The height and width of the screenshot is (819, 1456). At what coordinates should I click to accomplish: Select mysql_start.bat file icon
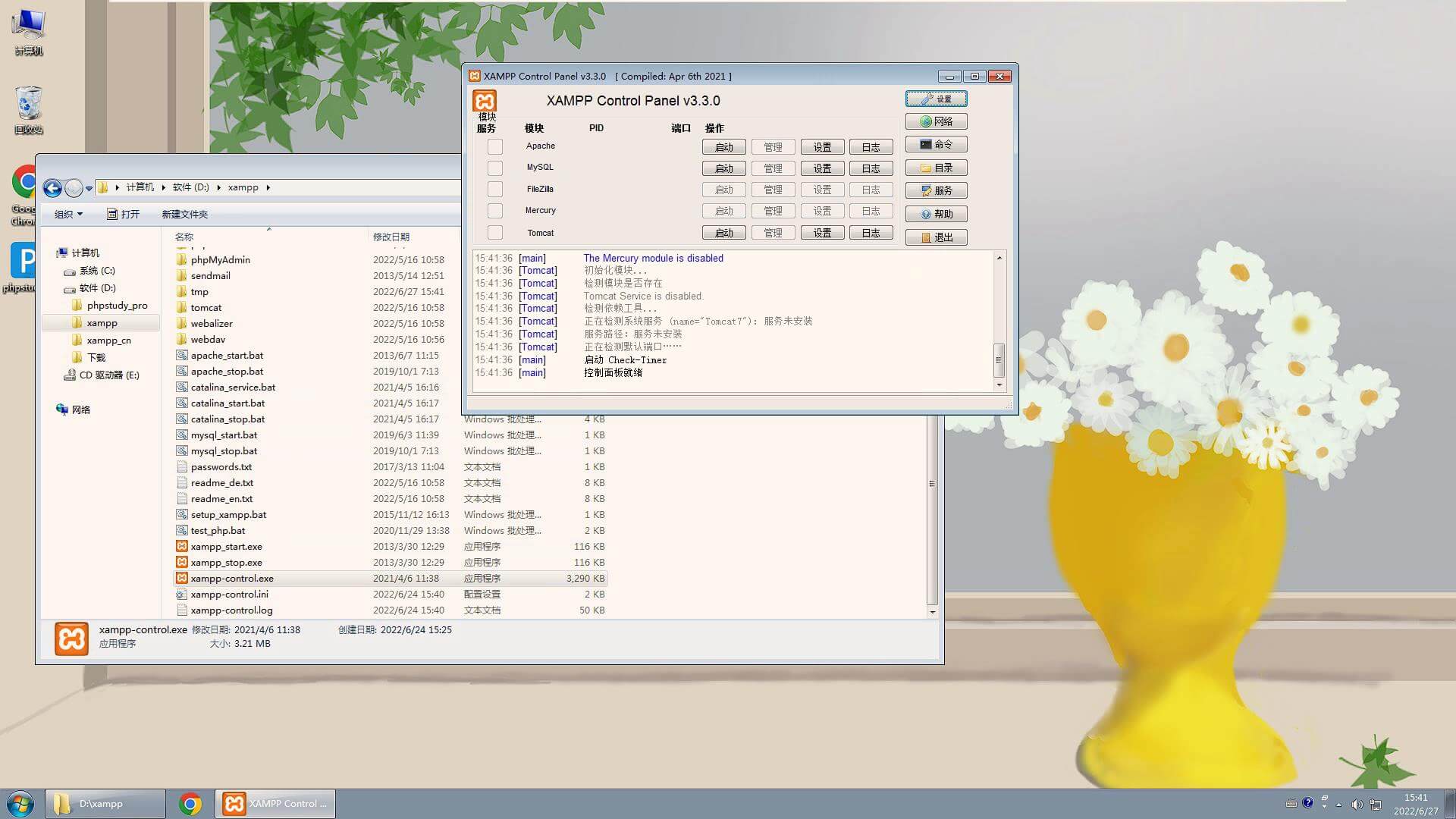(x=182, y=435)
